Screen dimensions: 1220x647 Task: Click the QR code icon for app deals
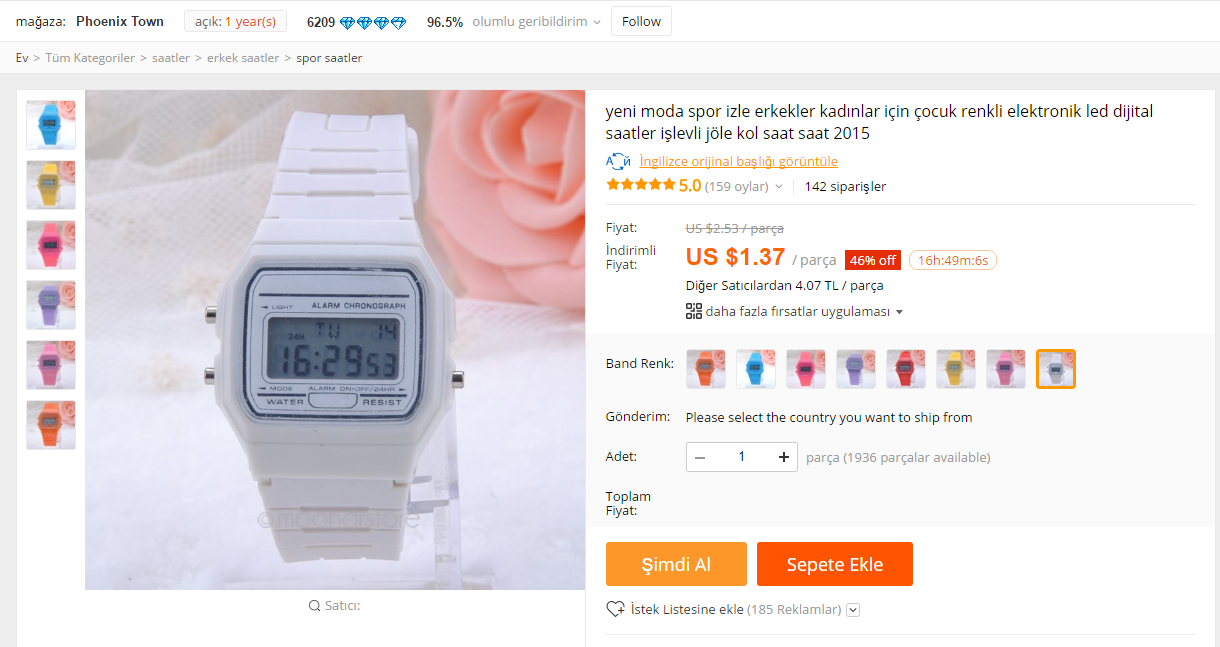click(x=694, y=311)
